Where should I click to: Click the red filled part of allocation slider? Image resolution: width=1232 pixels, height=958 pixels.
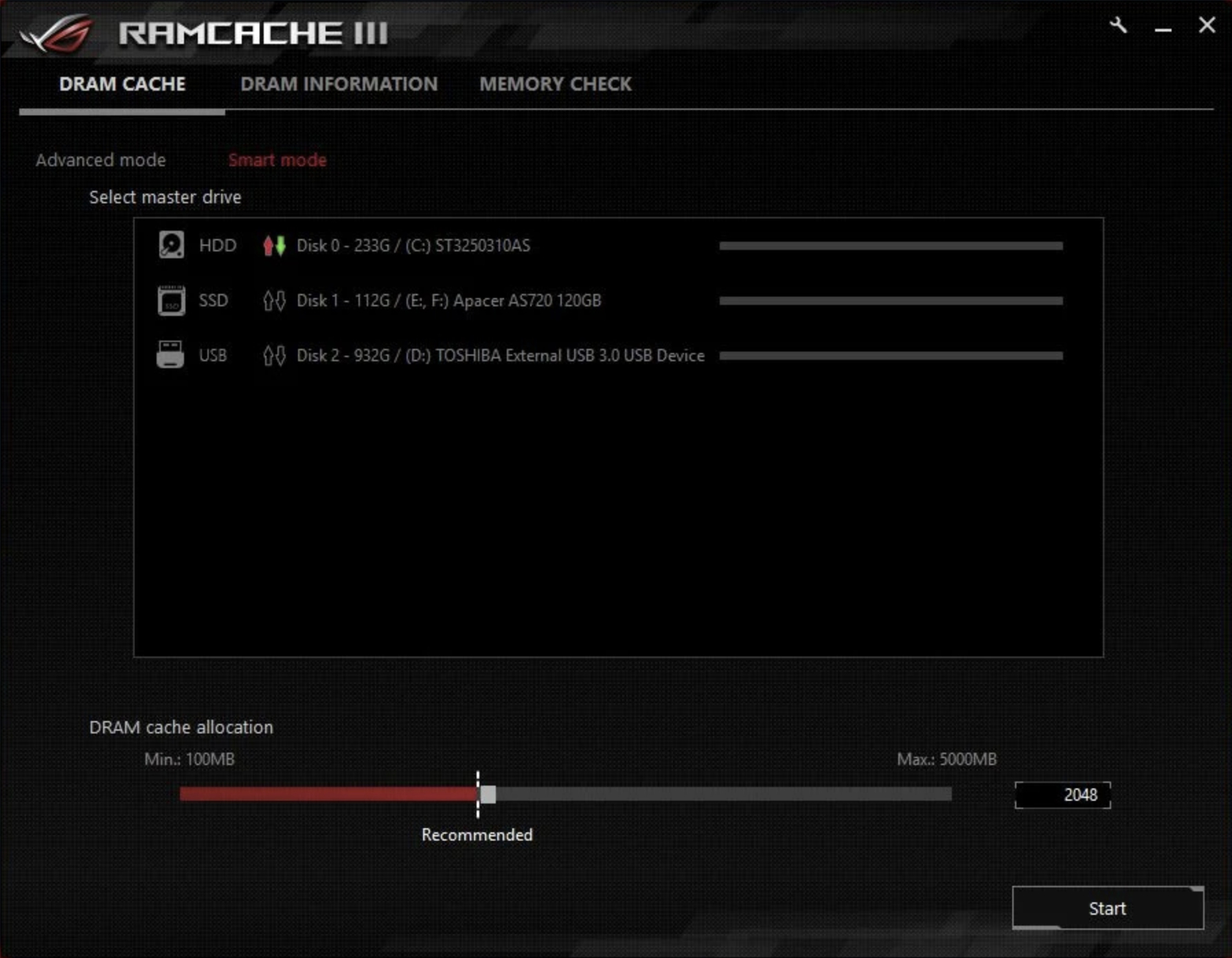coord(329,794)
